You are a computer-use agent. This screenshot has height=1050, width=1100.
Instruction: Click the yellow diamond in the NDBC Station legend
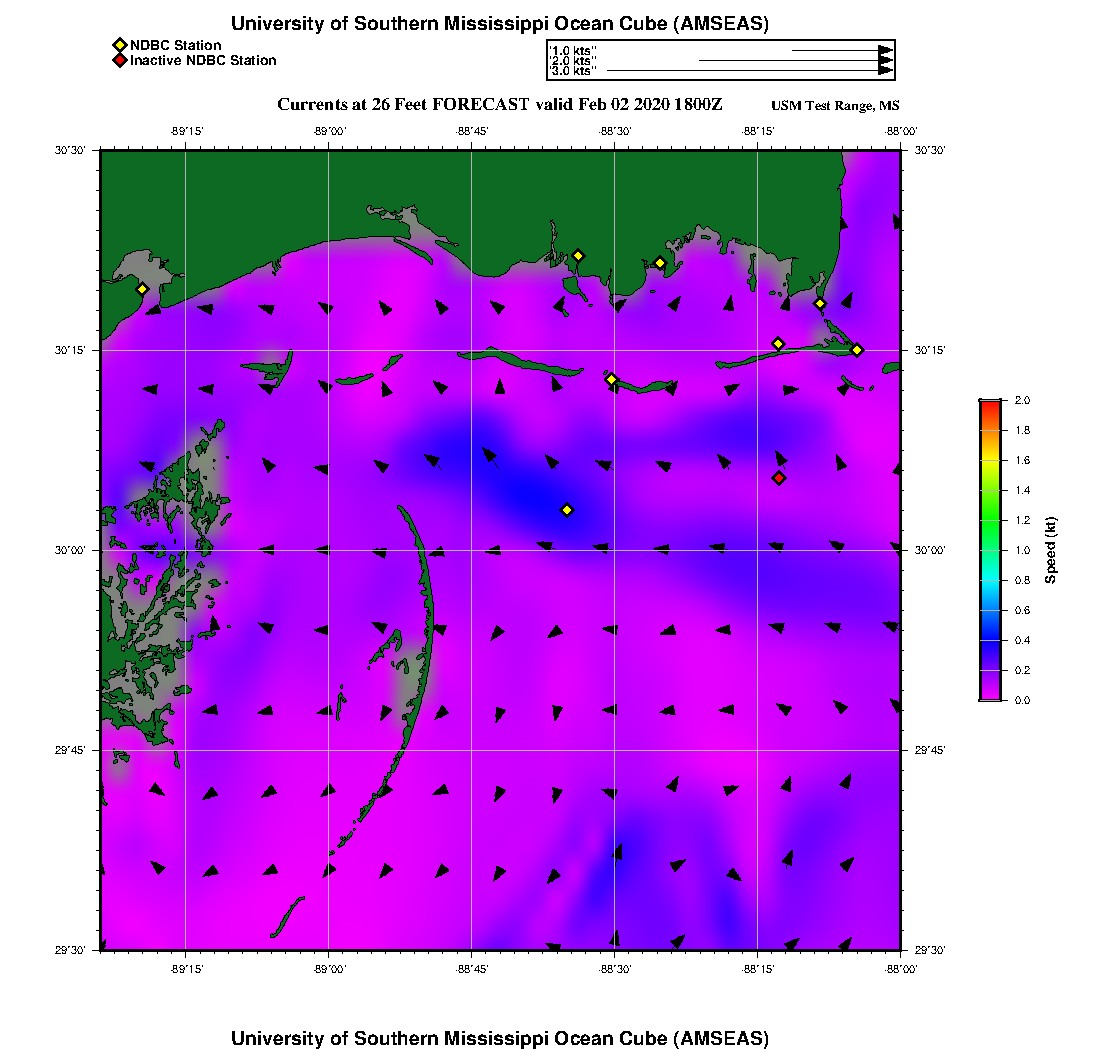[119, 45]
